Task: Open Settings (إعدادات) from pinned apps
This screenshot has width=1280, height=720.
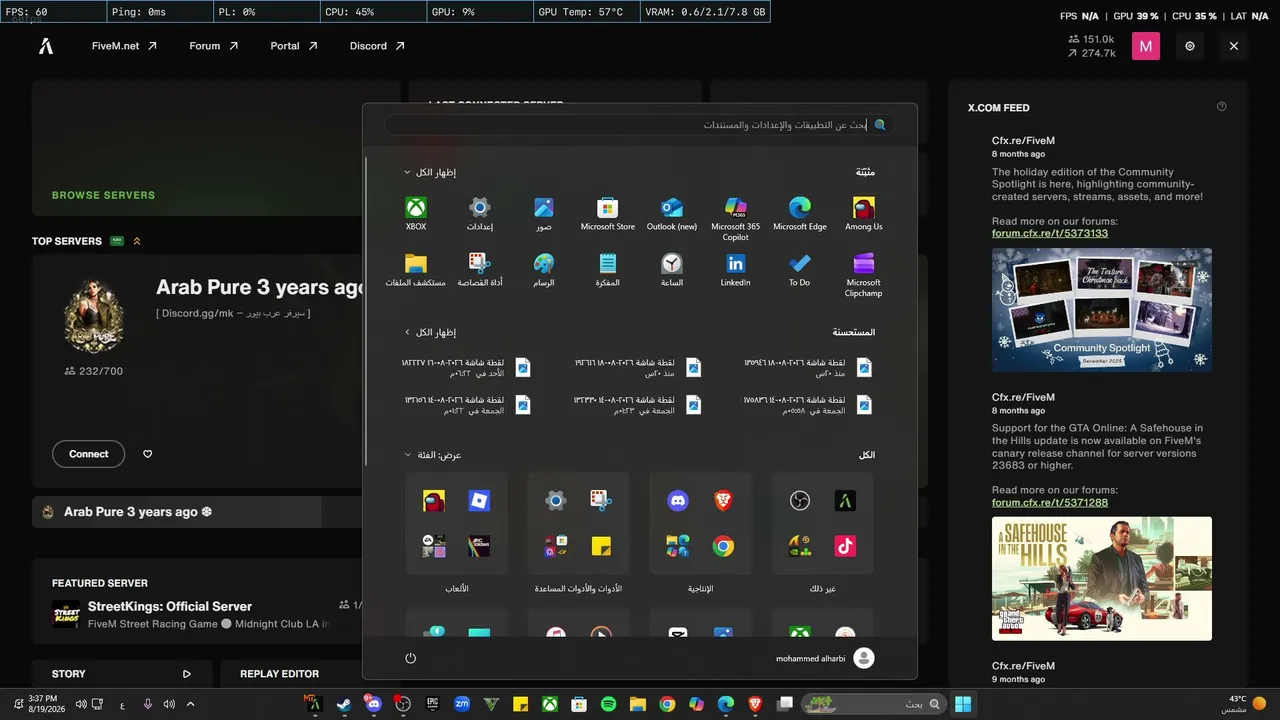Action: click(x=480, y=214)
